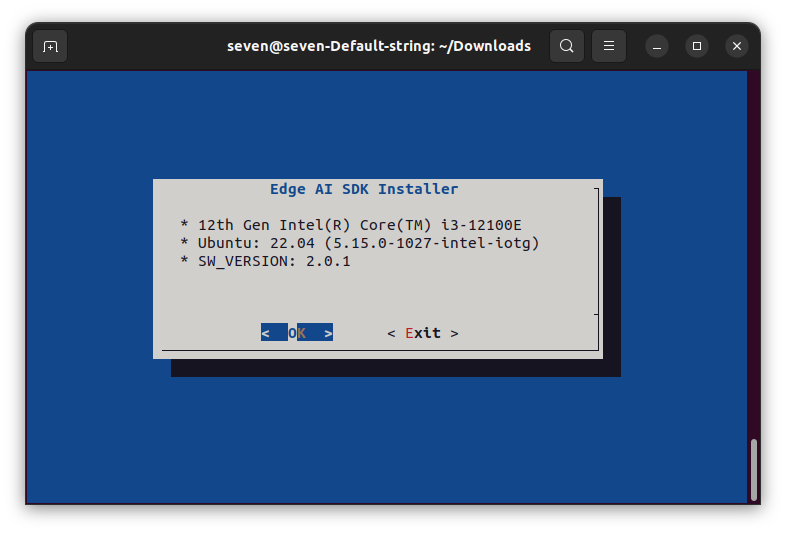
Task: Select the SW_VERSION 2.0.1 line
Action: [x=265, y=261]
